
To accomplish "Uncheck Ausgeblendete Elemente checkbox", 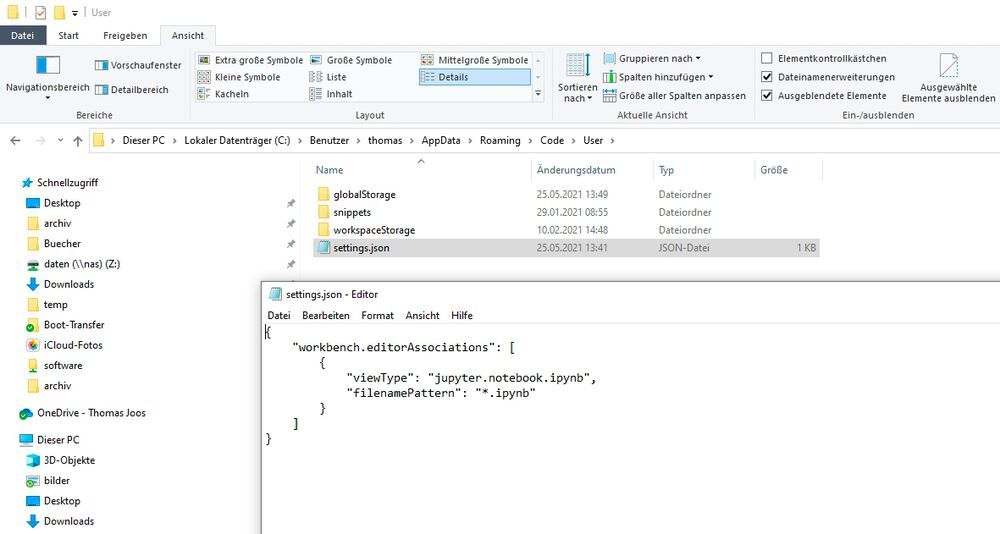I will [767, 96].
